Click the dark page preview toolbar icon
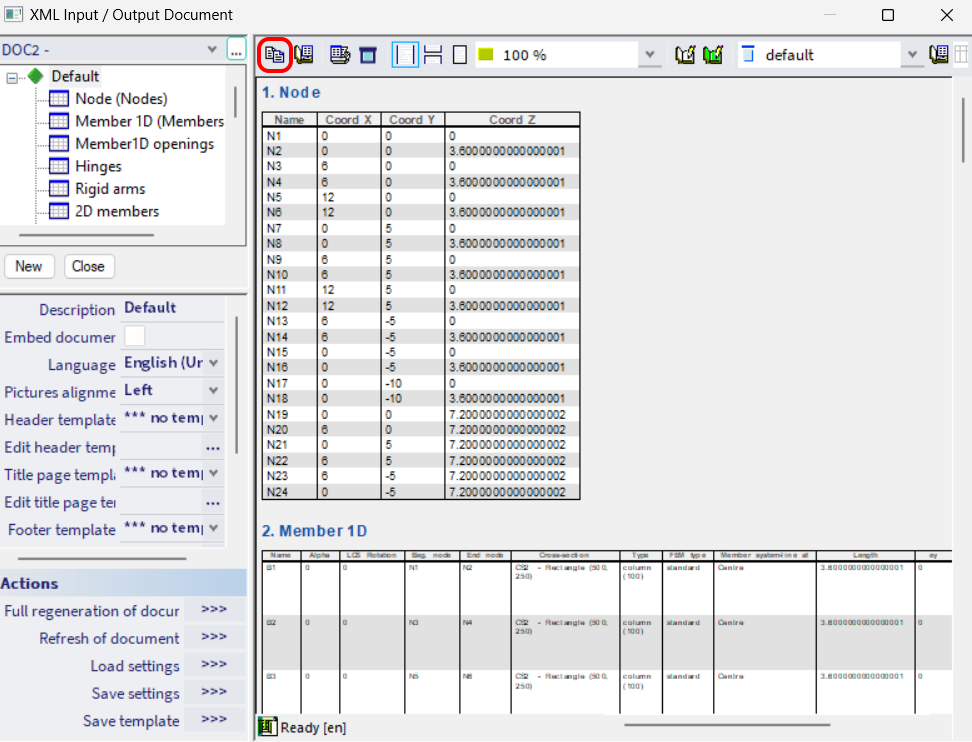Image resolution: width=972 pixels, height=742 pixels. (x=368, y=54)
